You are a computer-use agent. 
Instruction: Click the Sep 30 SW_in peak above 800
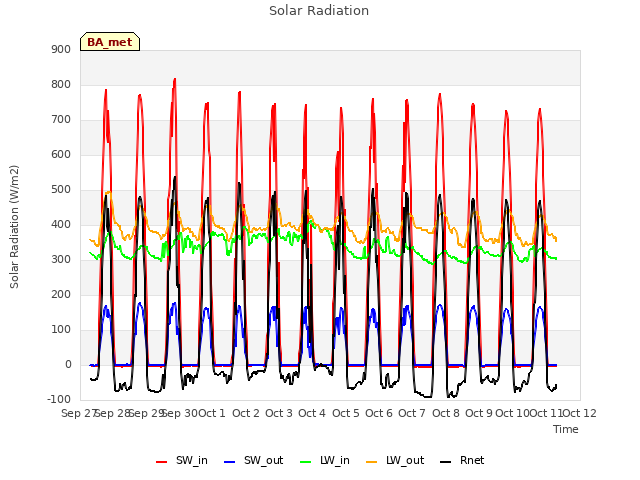[175, 80]
